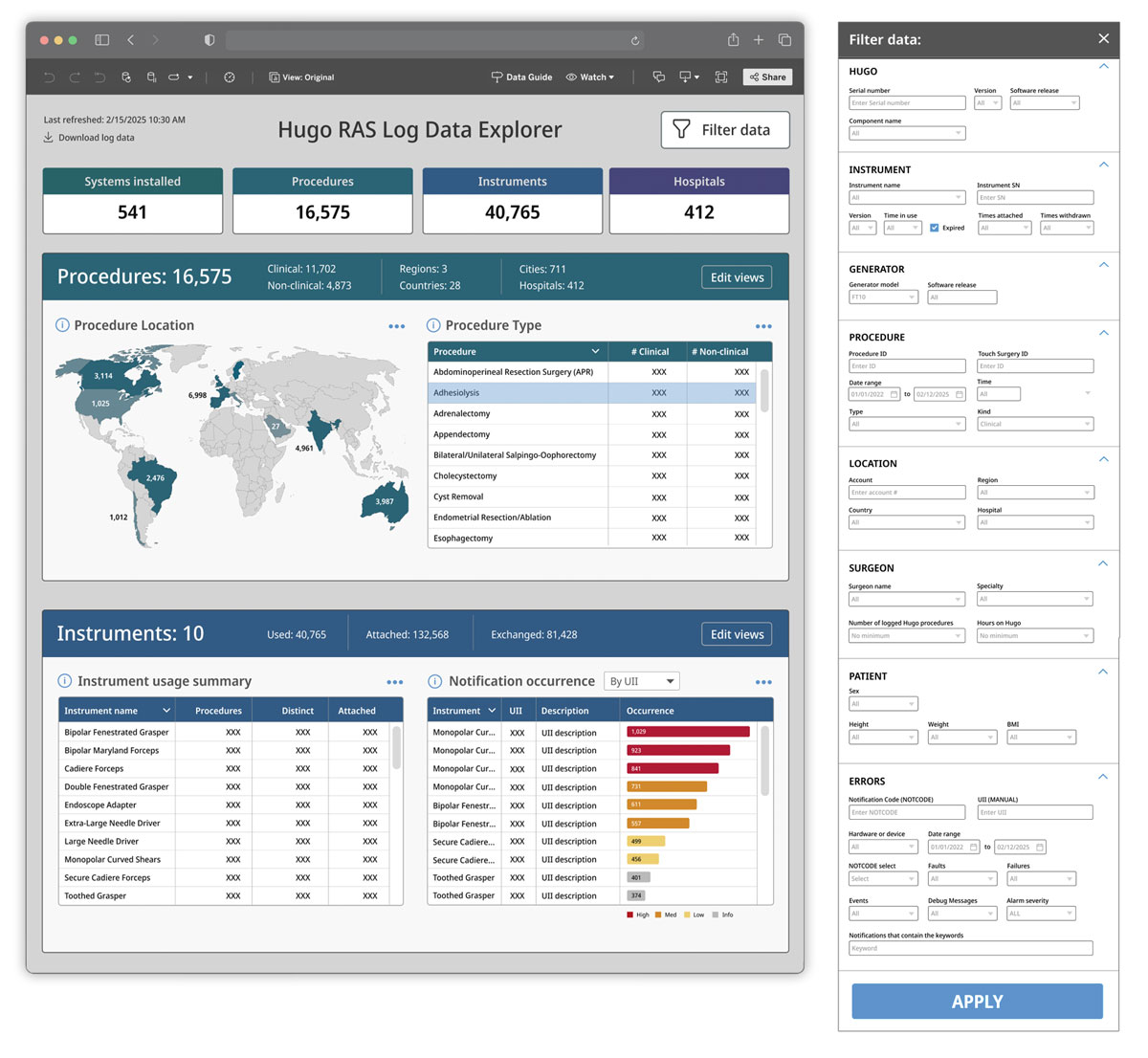1148x1058 pixels.
Task: Pause auto updates in the dashboard toolbar
Action: tap(151, 77)
